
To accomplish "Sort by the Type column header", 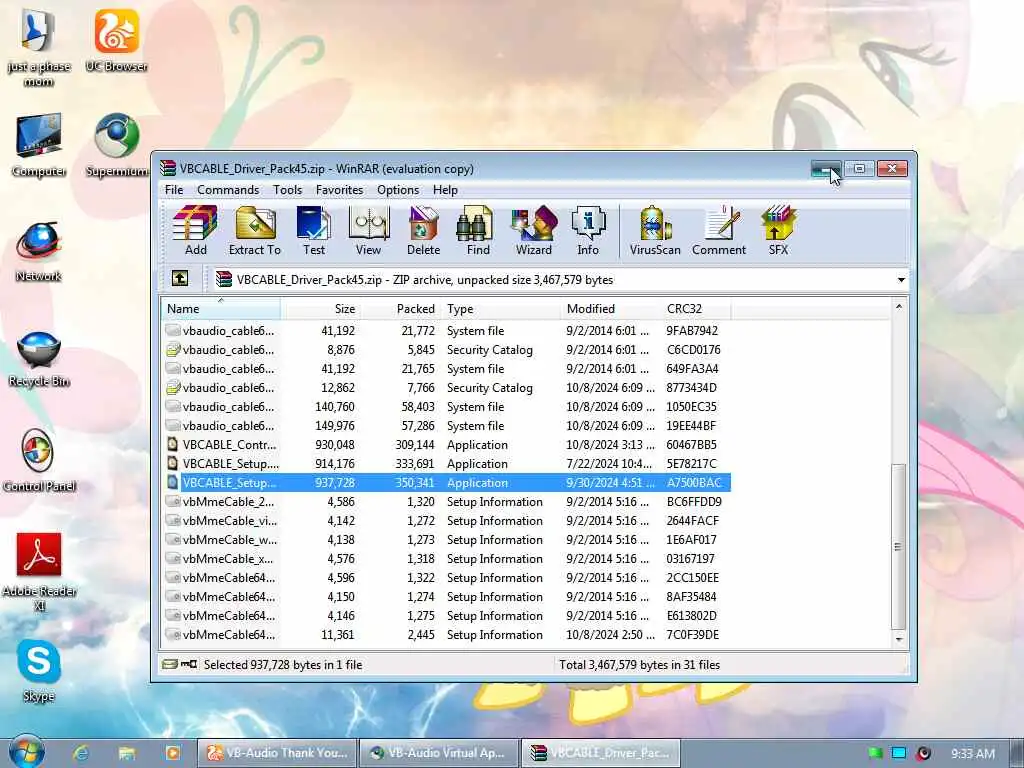I will tap(501, 309).
